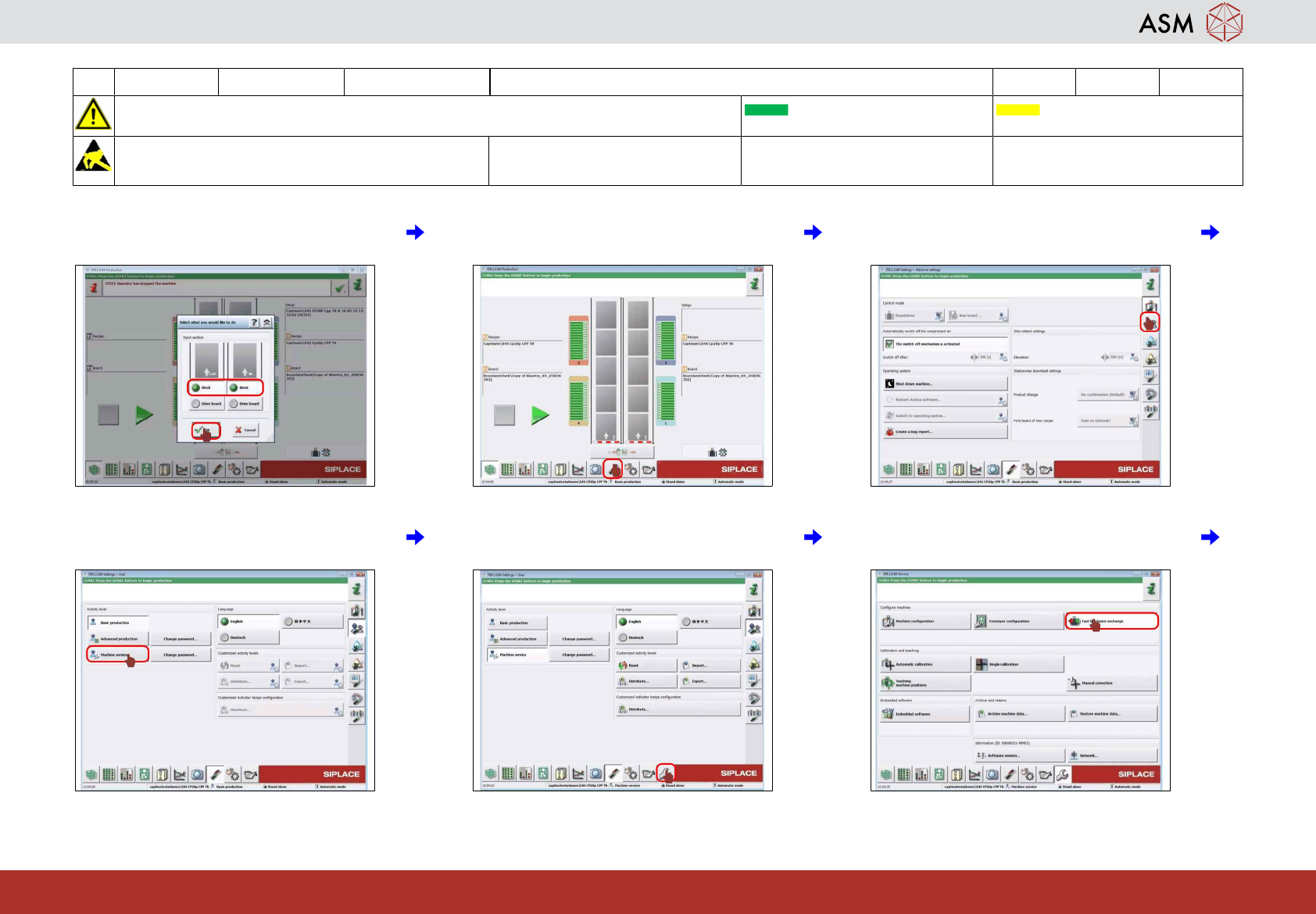Viewport: 1316px width, 914px height.
Task: Open Teaching machine positions in the Service screenshot
Action: point(925,683)
